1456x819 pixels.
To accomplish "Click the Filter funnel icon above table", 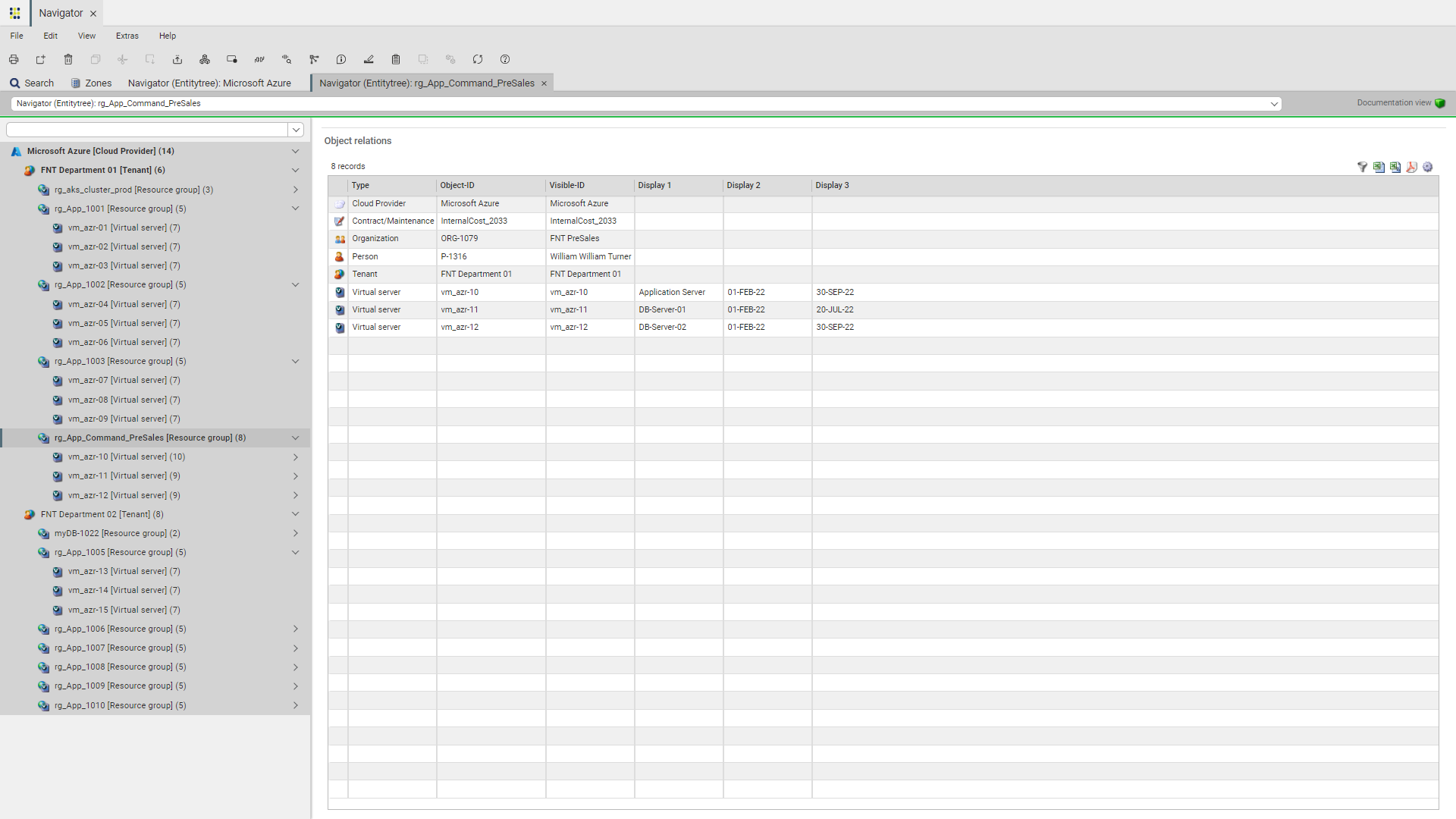I will 1362,167.
